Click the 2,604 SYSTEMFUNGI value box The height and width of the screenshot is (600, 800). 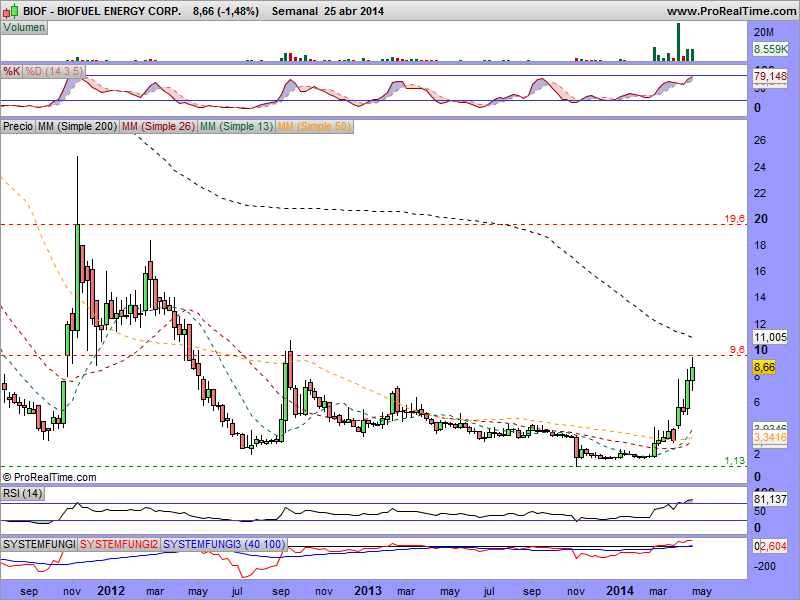pyautogui.click(x=773, y=546)
